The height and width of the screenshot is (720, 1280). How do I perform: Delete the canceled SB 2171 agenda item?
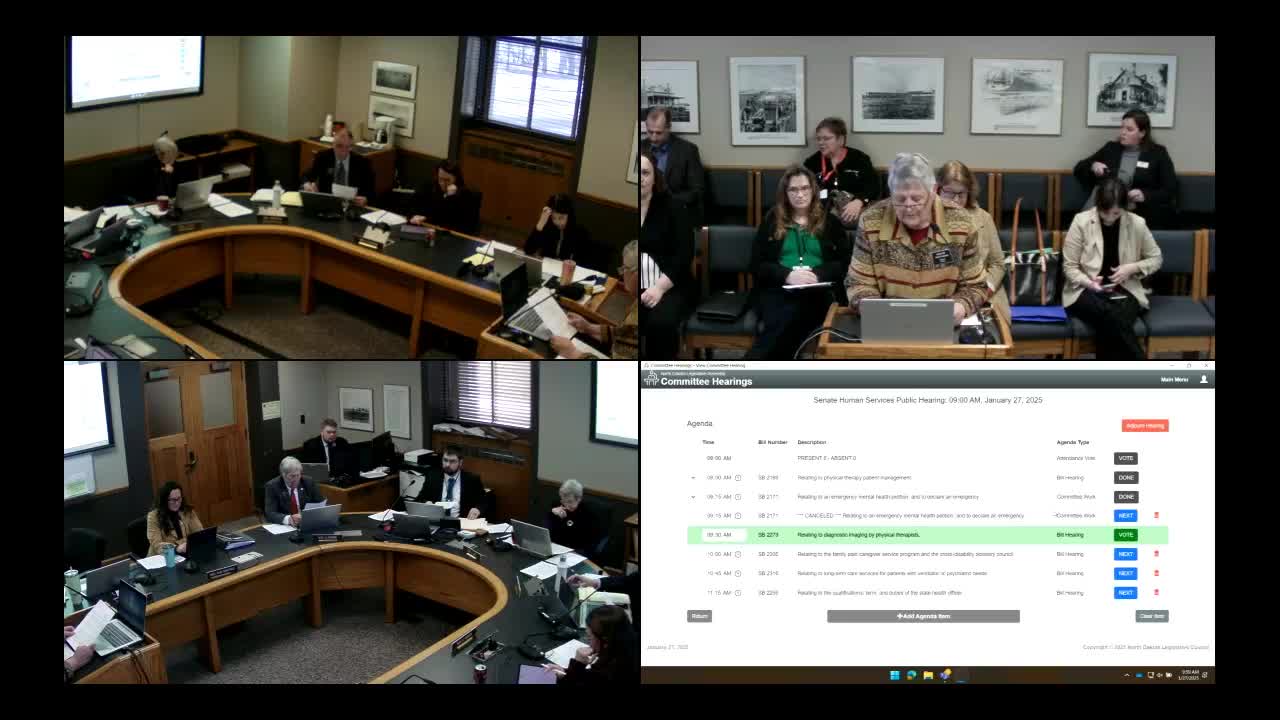pyautogui.click(x=1156, y=516)
